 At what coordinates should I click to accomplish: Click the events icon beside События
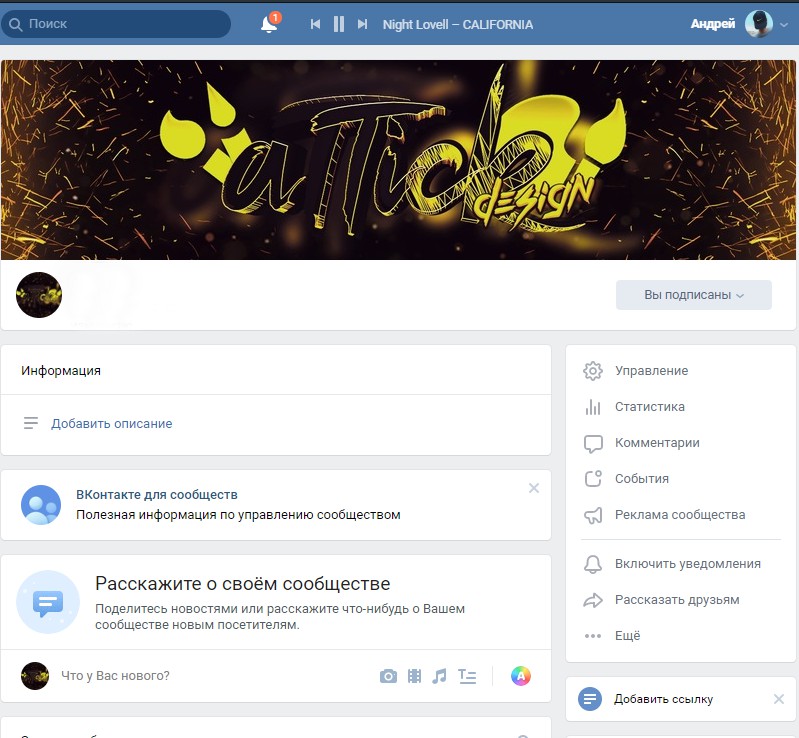click(x=593, y=479)
